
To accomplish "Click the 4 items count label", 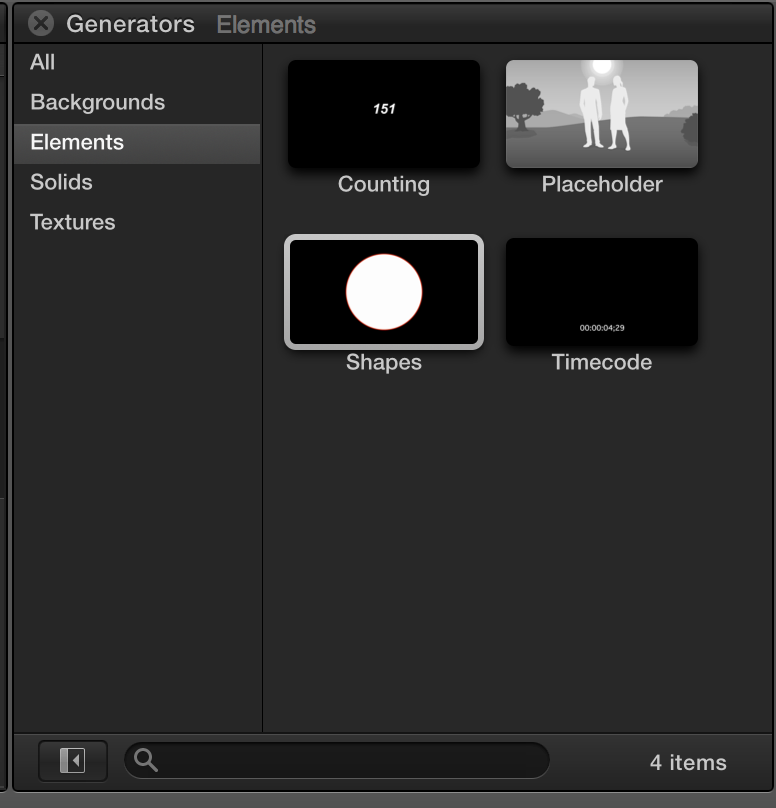I will [x=688, y=763].
